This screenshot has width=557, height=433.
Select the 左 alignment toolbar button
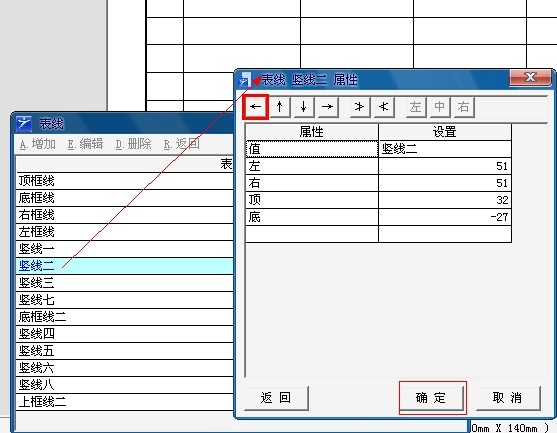[x=416, y=107]
